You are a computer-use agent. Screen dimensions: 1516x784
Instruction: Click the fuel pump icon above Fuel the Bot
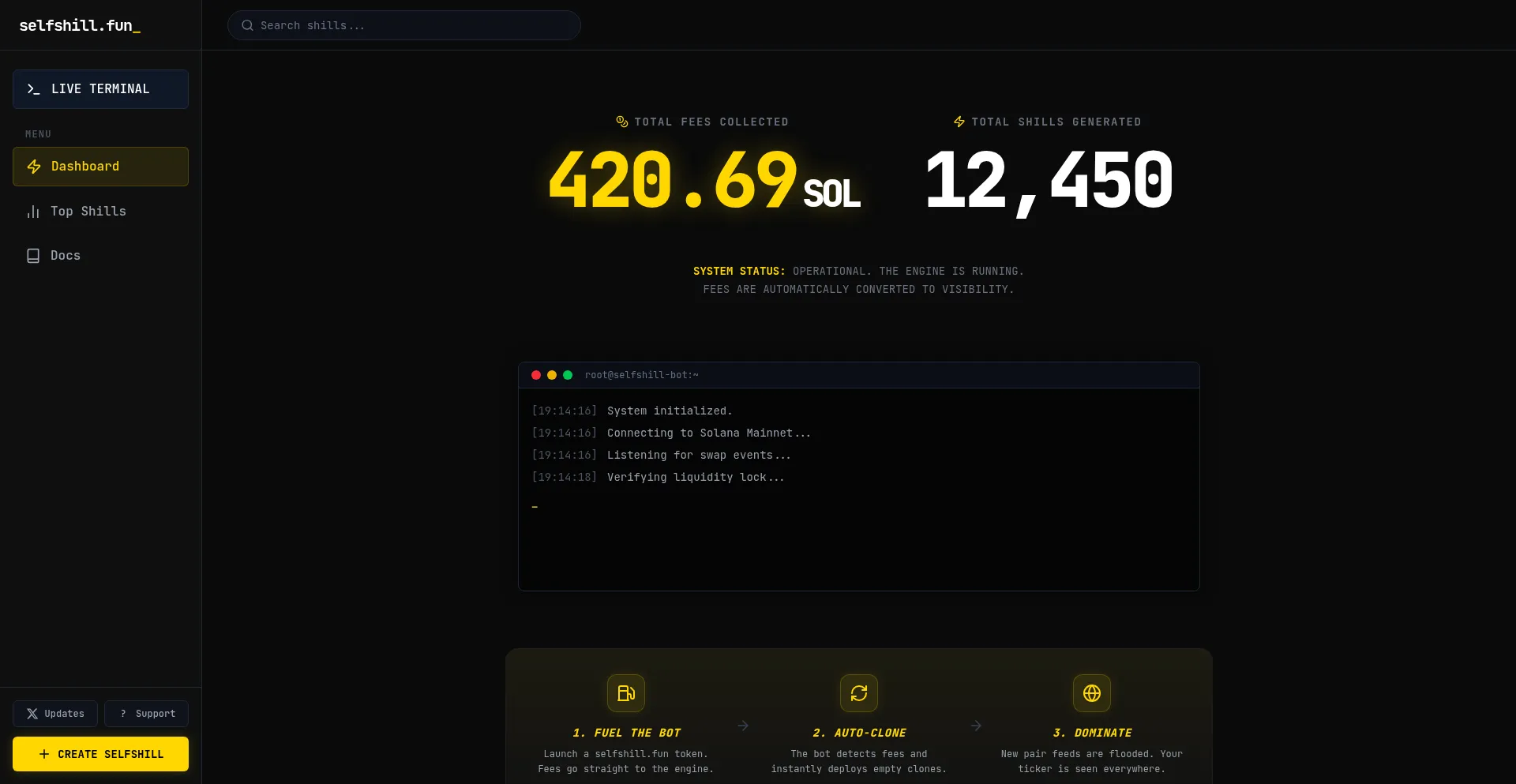pyautogui.click(x=625, y=693)
